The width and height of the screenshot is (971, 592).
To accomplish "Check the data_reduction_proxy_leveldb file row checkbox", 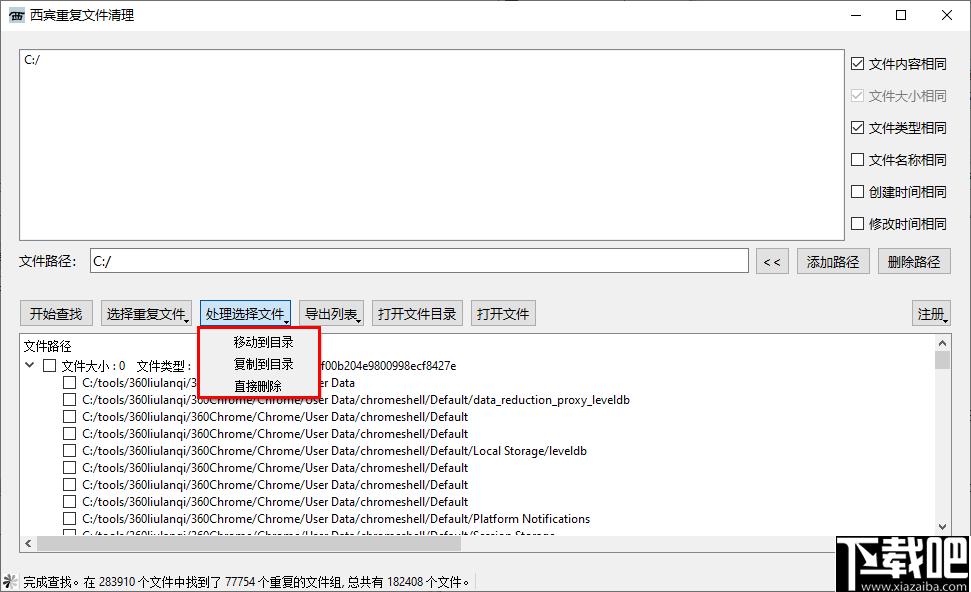I will tap(69, 399).
